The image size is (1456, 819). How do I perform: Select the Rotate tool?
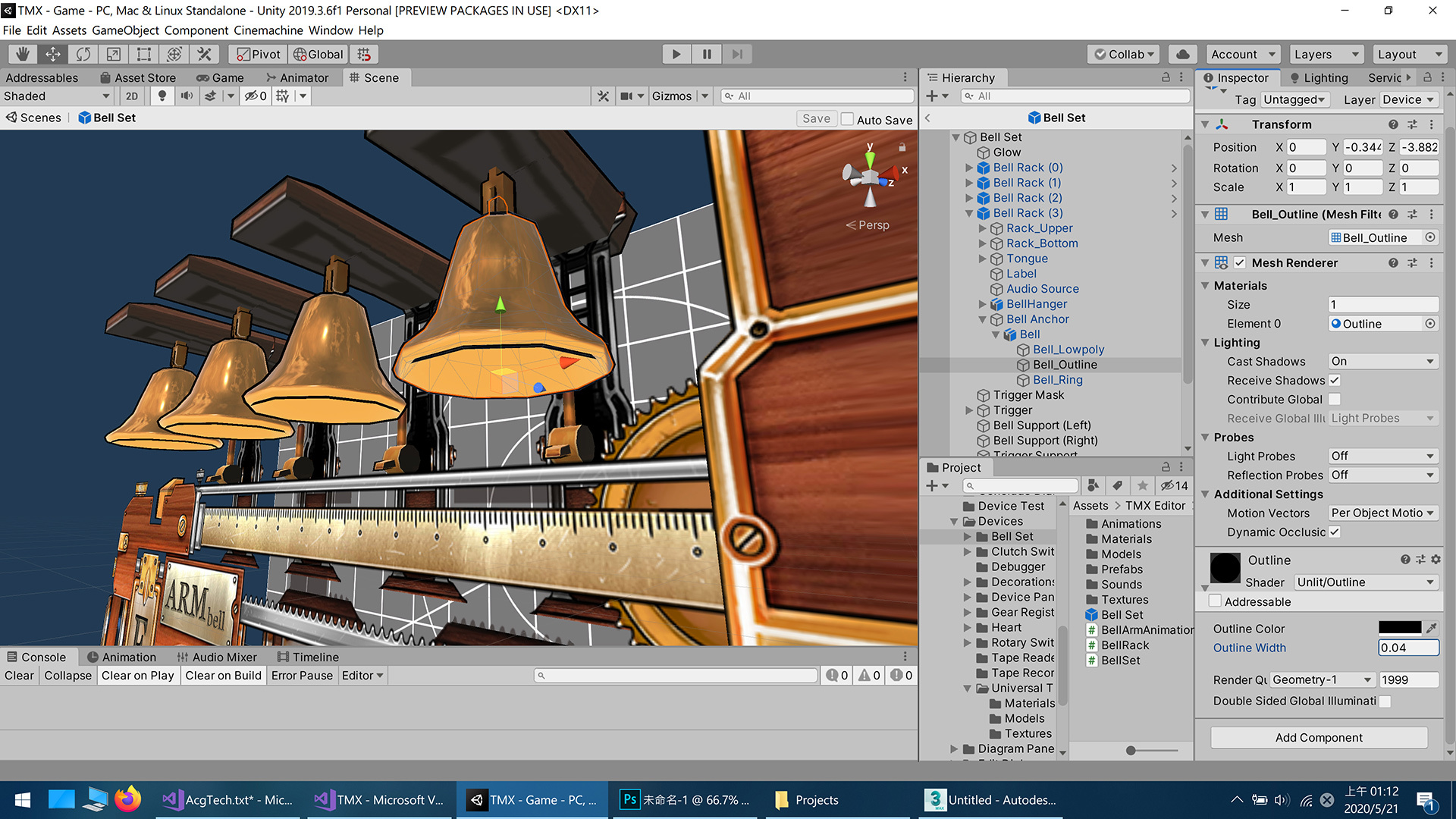pos(83,54)
